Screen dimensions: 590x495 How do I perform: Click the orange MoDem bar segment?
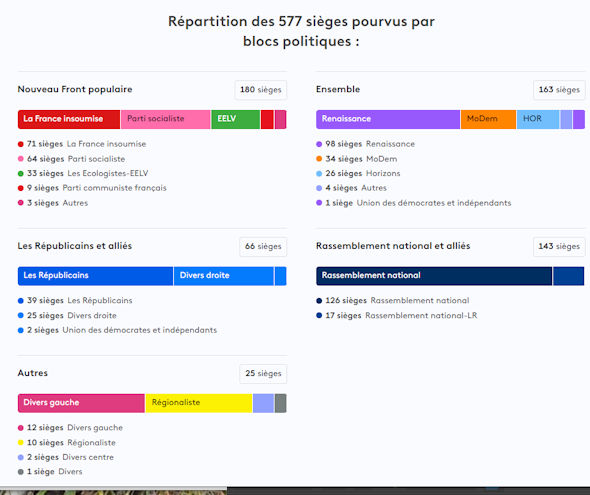(488, 119)
